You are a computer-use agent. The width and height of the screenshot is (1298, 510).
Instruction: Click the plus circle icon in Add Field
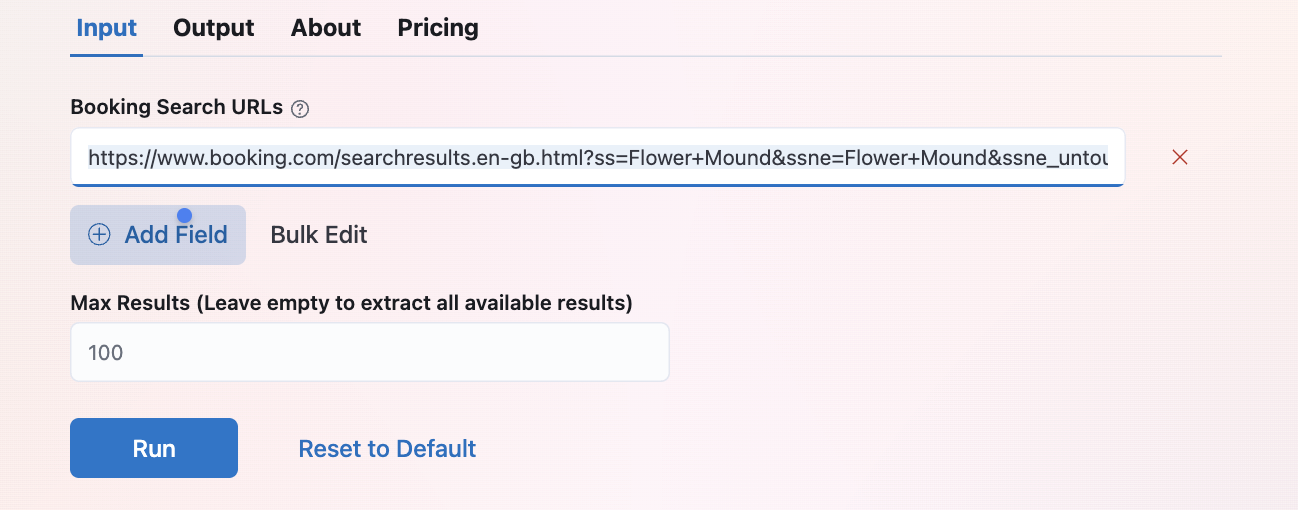pyautogui.click(x=99, y=235)
